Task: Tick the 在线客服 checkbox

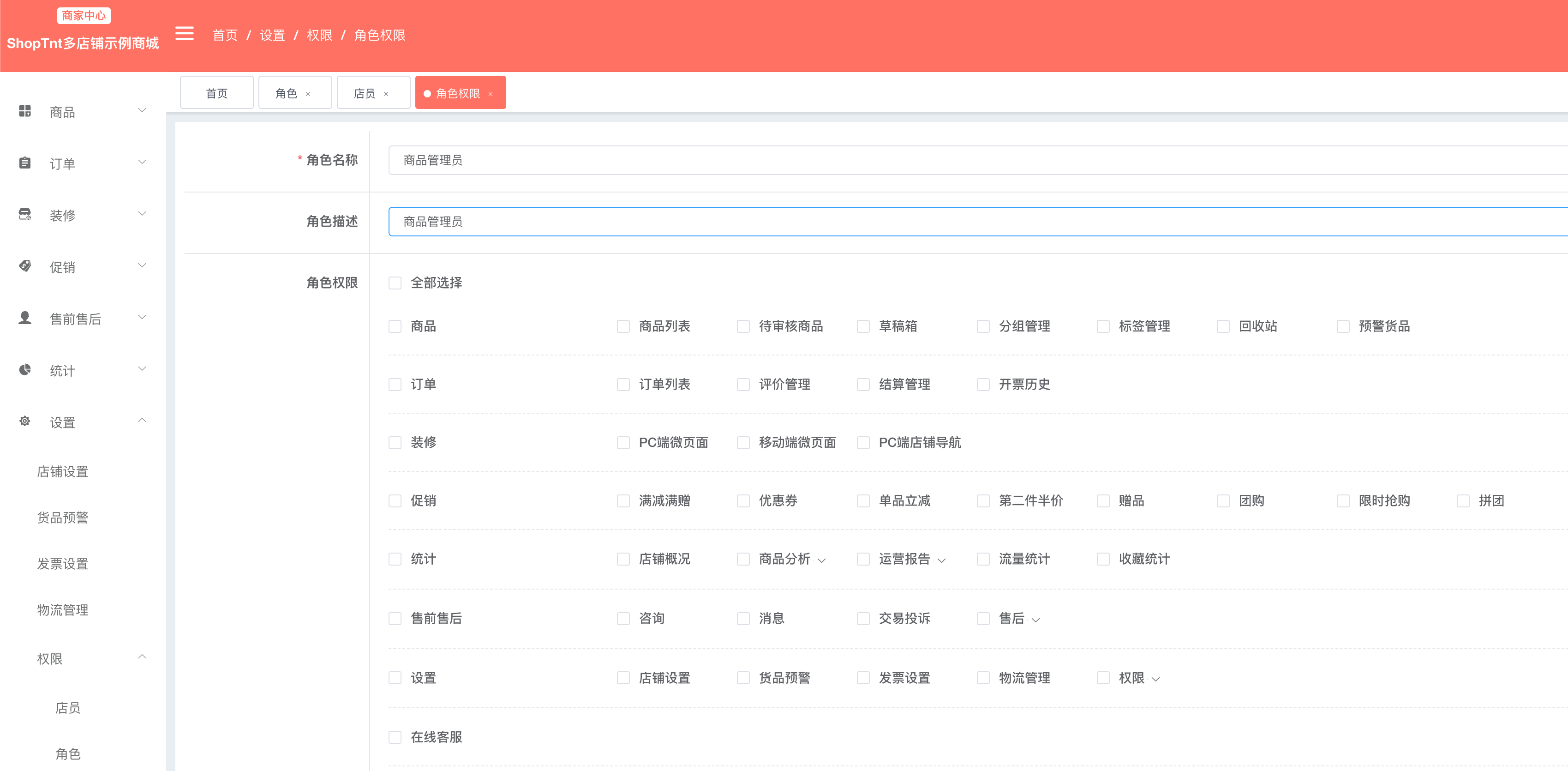Action: 395,737
